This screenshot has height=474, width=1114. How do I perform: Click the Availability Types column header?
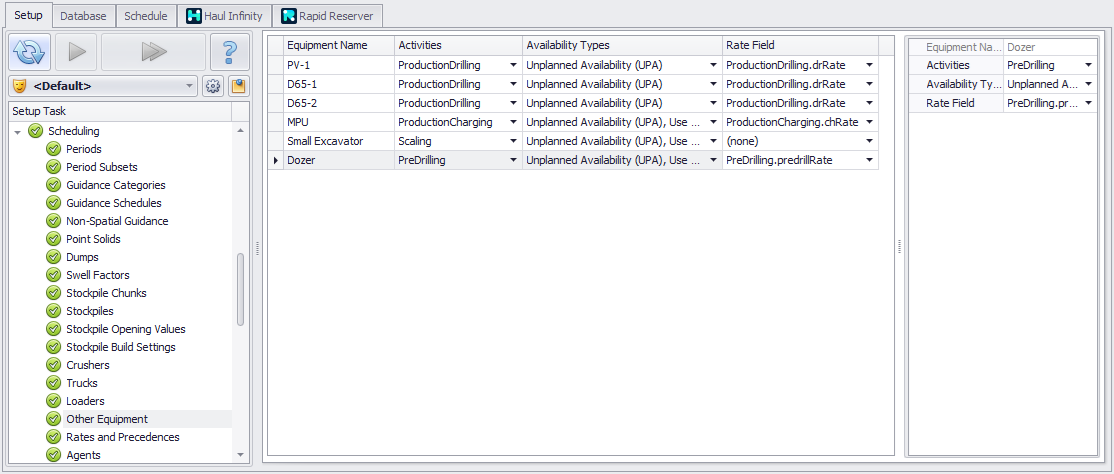622,45
